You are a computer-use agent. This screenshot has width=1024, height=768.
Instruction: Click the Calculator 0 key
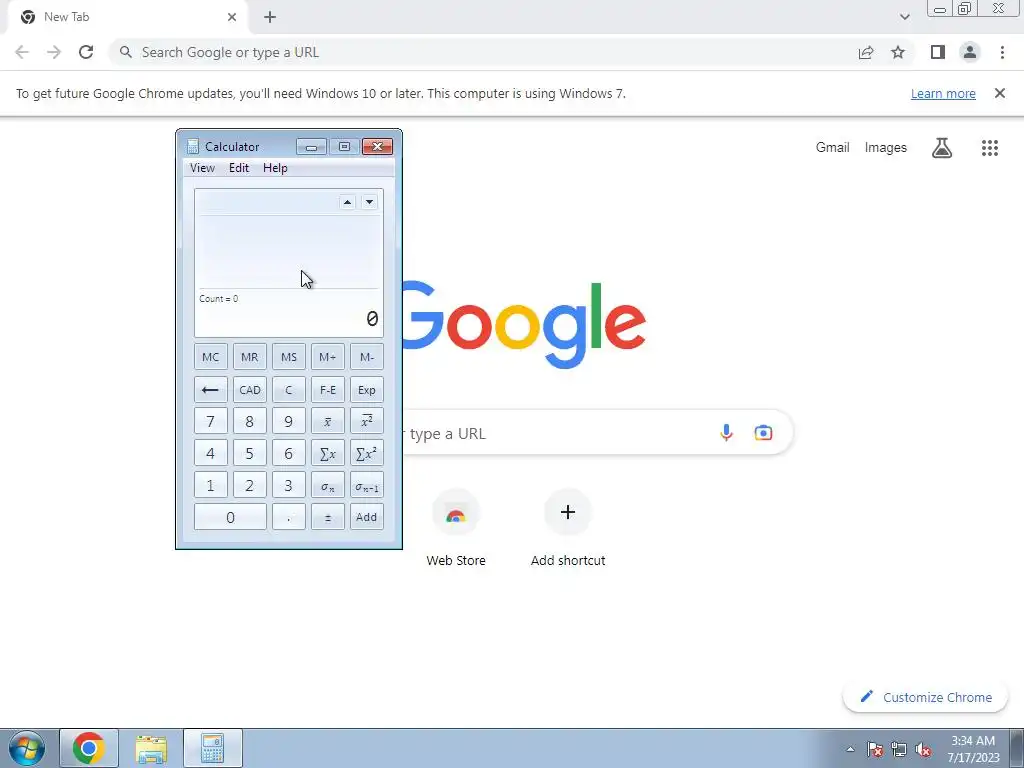click(230, 517)
